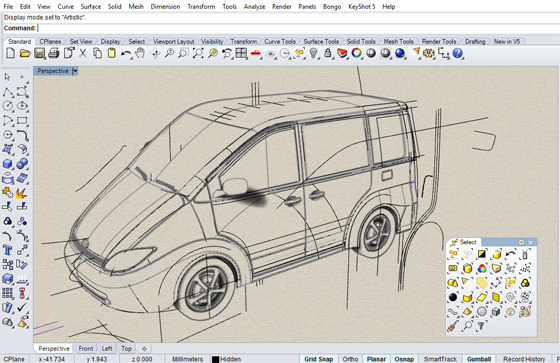The image size is (560, 363).
Task: Switch to the Drafting toolbar tab
Action: [x=475, y=41]
